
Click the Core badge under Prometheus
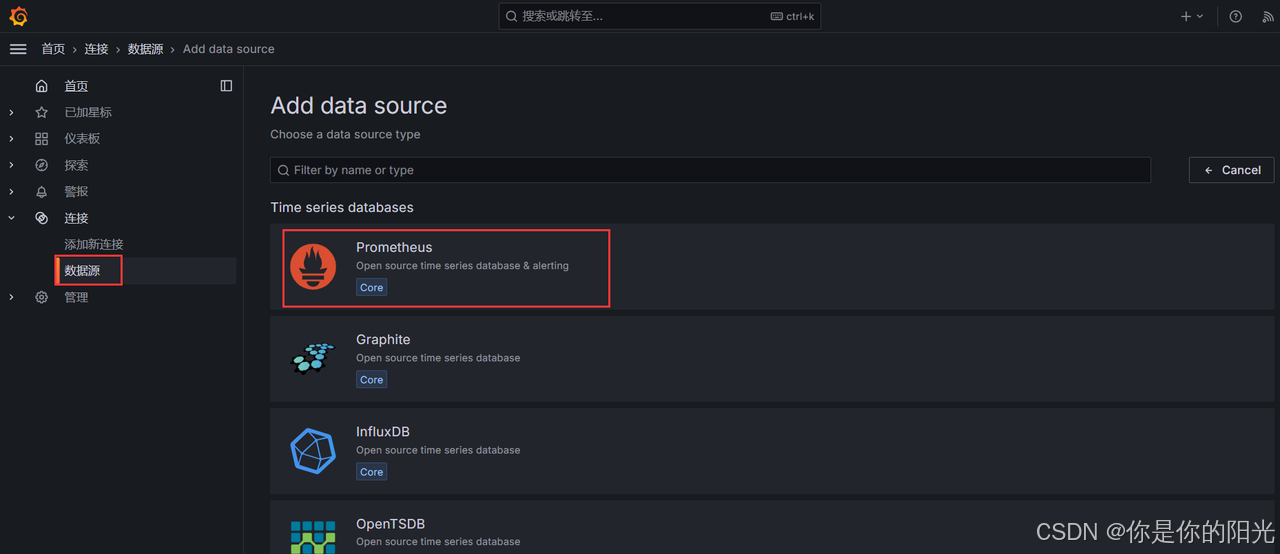pos(372,287)
